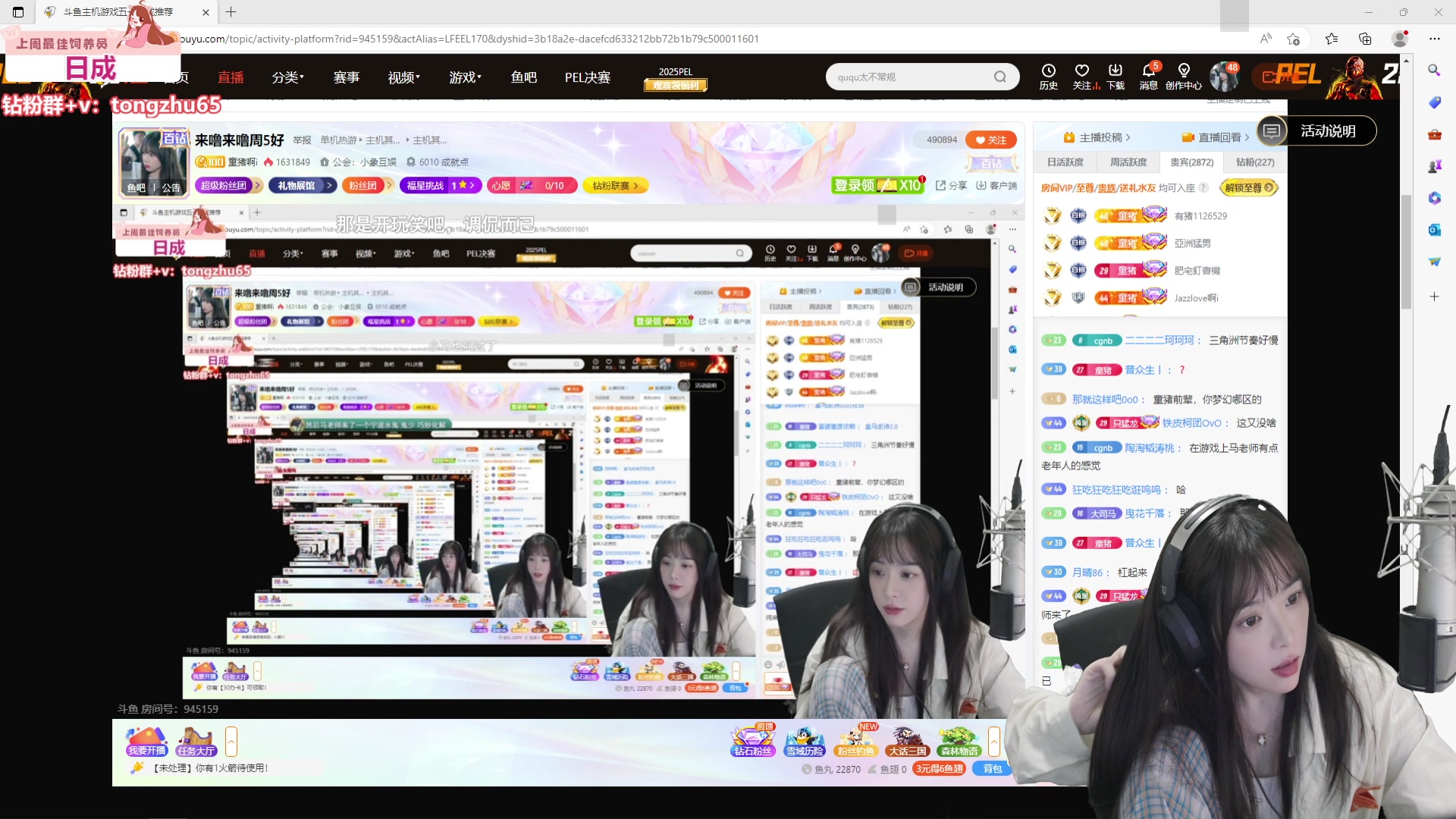Open the 福星挑战 pill
Viewport: 1456px width, 819px height.
(440, 185)
